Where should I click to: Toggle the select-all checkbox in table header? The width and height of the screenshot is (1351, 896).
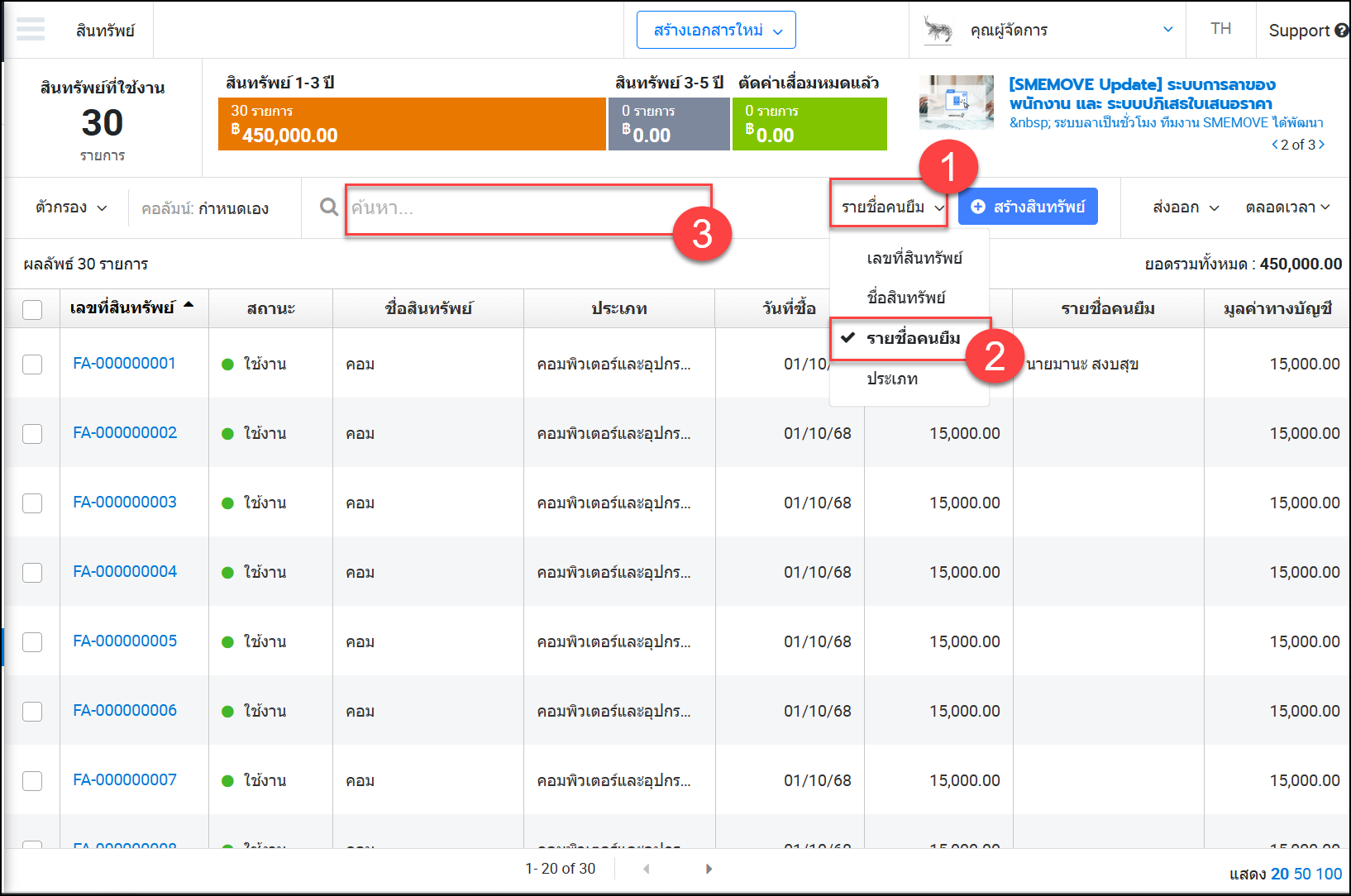point(32,310)
